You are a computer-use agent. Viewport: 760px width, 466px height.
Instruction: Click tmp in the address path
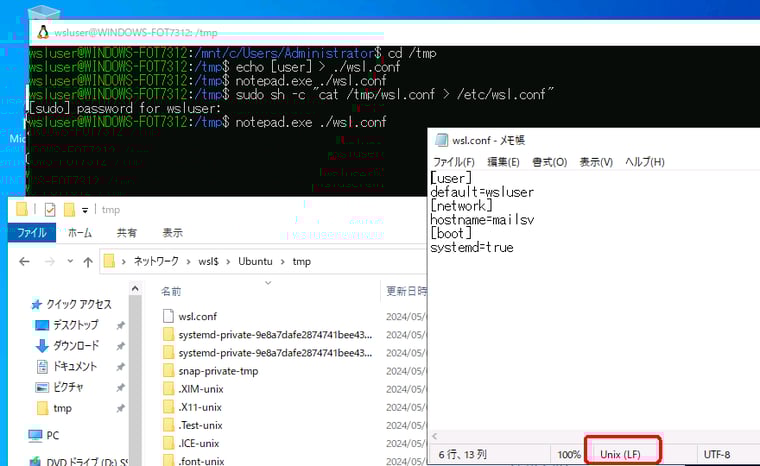301,262
